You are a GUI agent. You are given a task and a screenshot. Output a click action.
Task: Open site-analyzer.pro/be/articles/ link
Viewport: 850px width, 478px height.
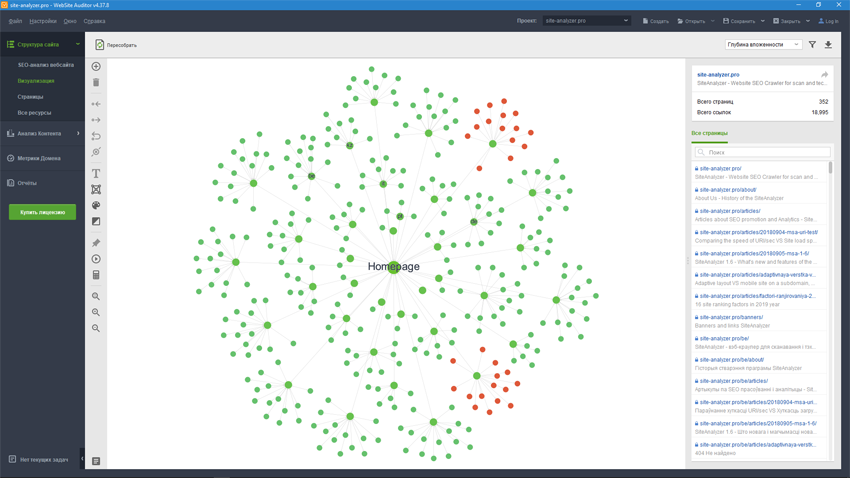pyautogui.click(x=733, y=381)
